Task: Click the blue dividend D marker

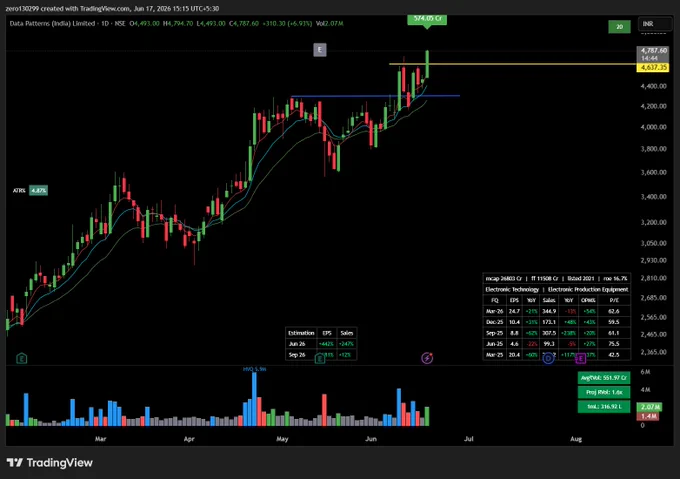Action: pos(548,358)
